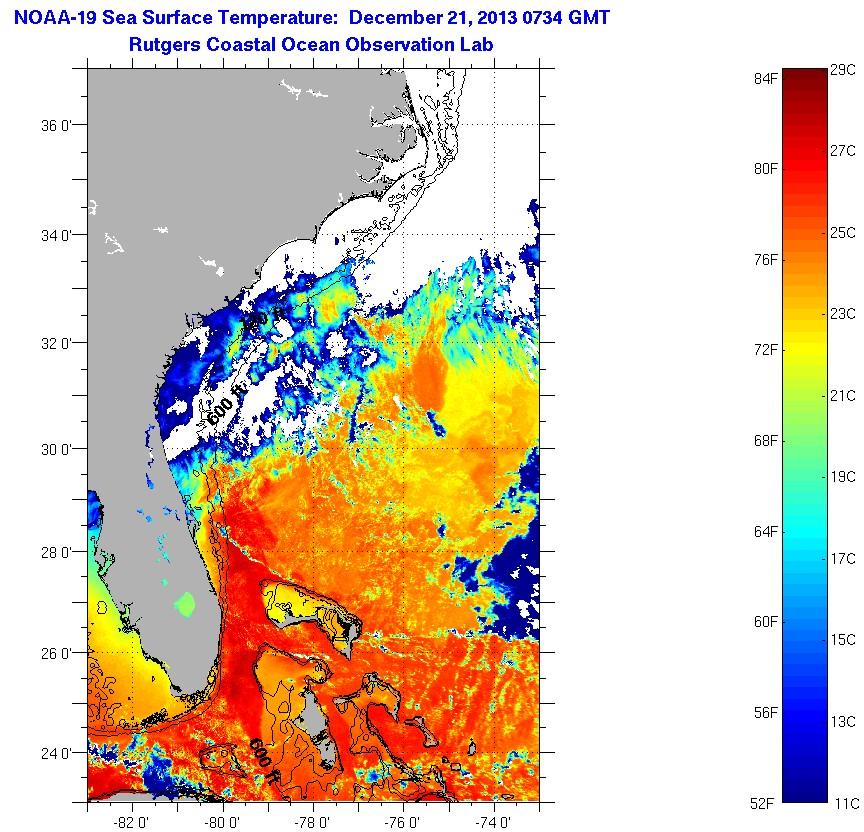Click the 32 0' latitude label

click(56, 344)
